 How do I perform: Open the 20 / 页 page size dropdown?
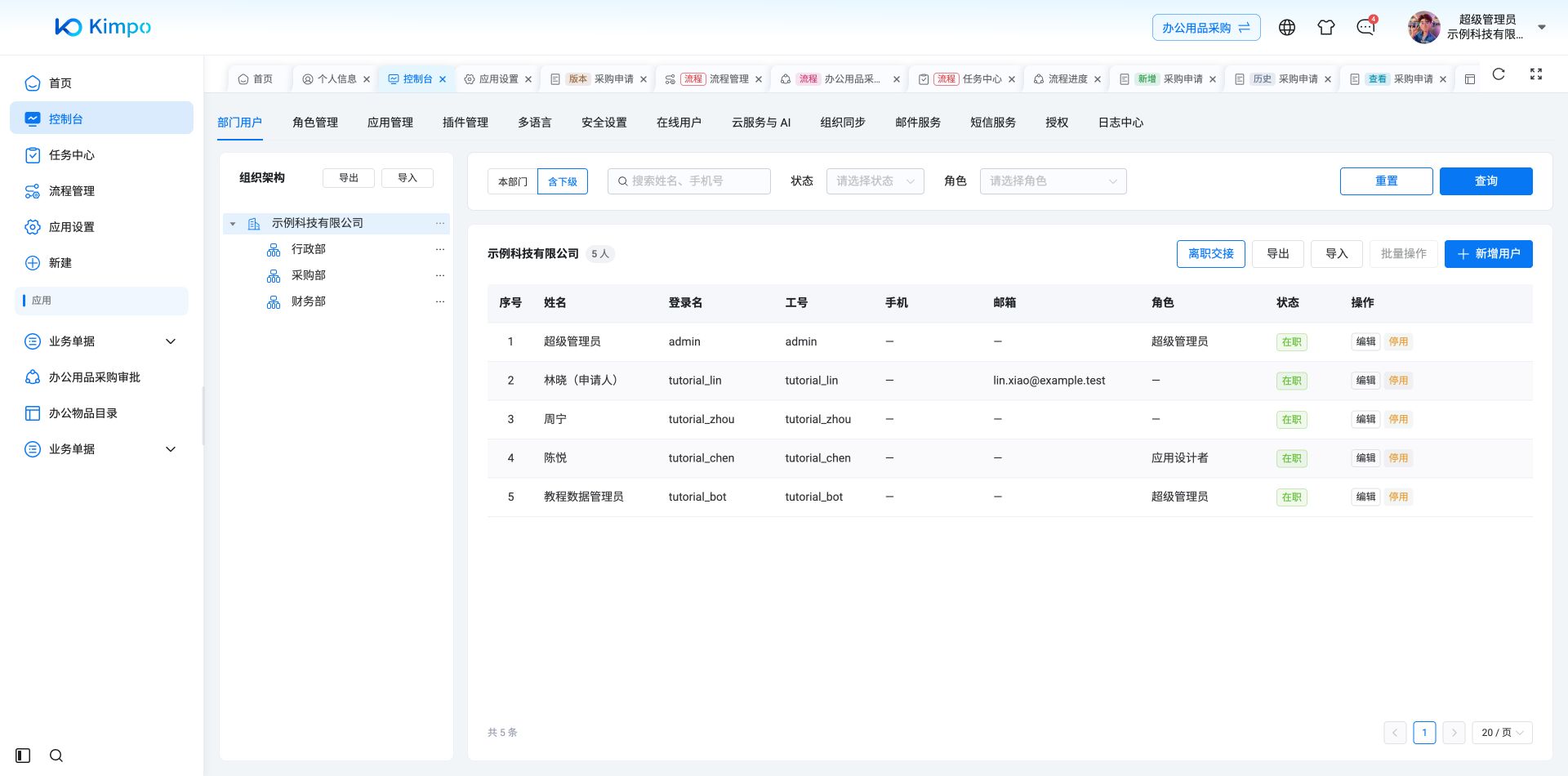tap(1502, 733)
